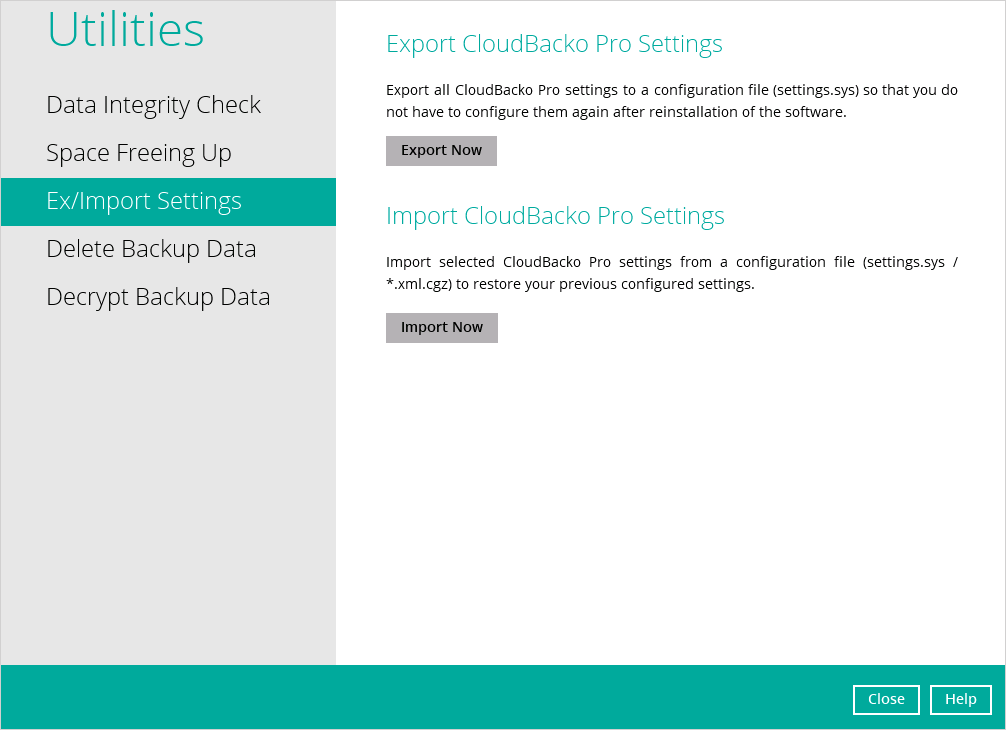Image resolution: width=1006 pixels, height=730 pixels.
Task: Click the Export CloudBacko Pro Settings heading
Action: point(554,44)
